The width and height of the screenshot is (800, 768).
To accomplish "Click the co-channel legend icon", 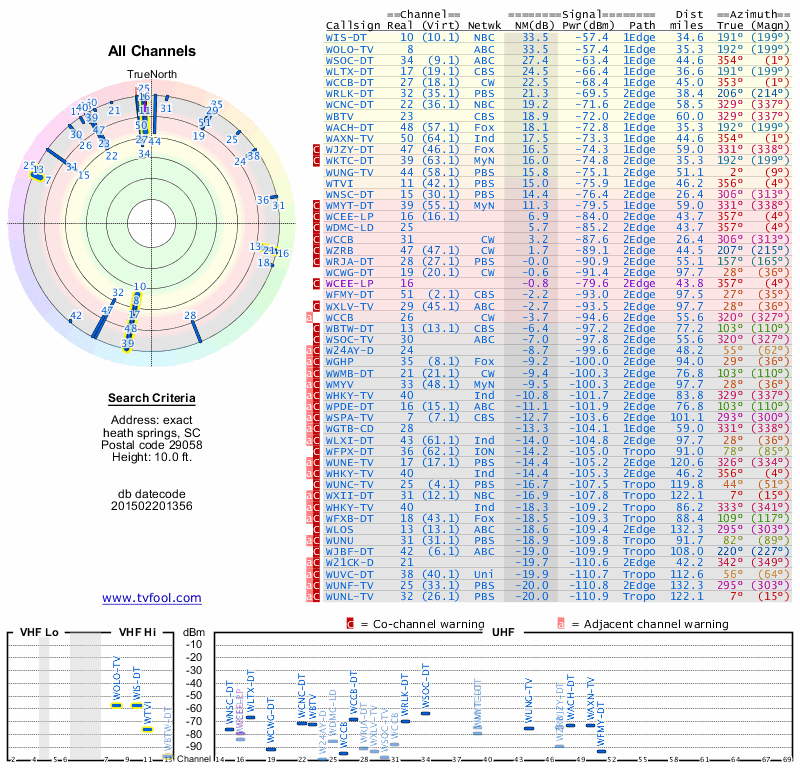I will (350, 624).
